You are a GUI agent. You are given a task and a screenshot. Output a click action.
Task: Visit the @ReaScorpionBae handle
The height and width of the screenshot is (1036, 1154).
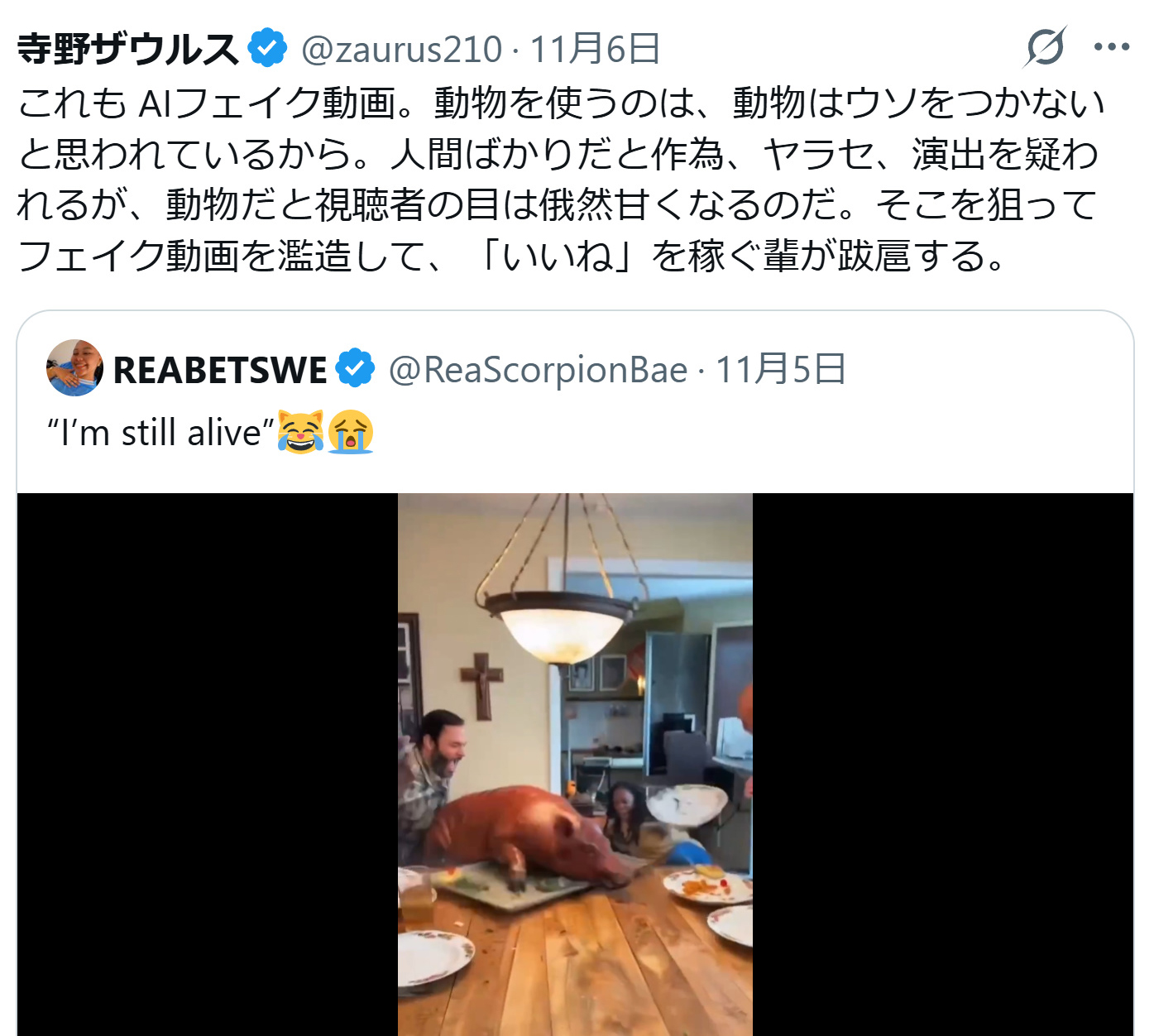[538, 370]
